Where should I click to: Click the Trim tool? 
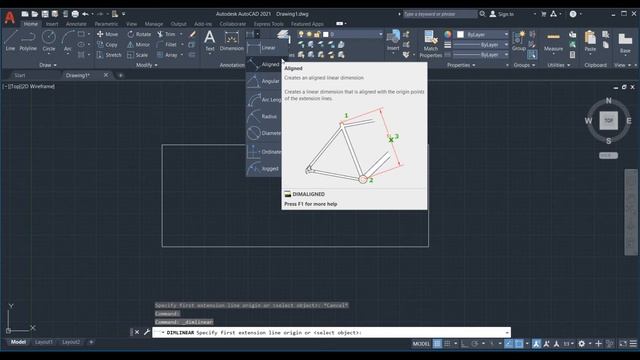(166, 34)
